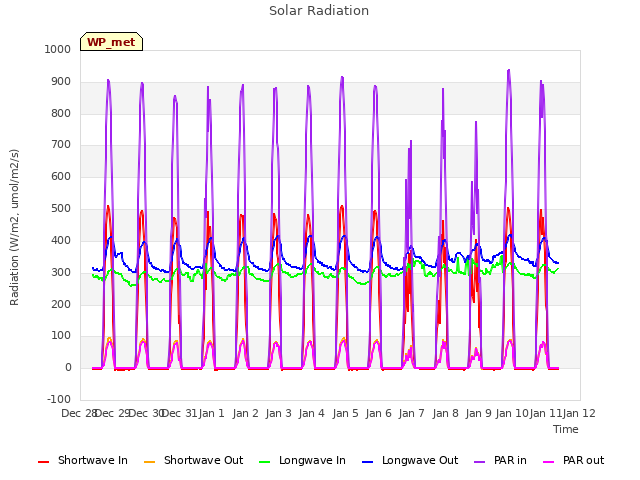Viewport: 640px width, 480px height.
Task: Click the 0 y-axis tick label
Action: click(x=68, y=367)
